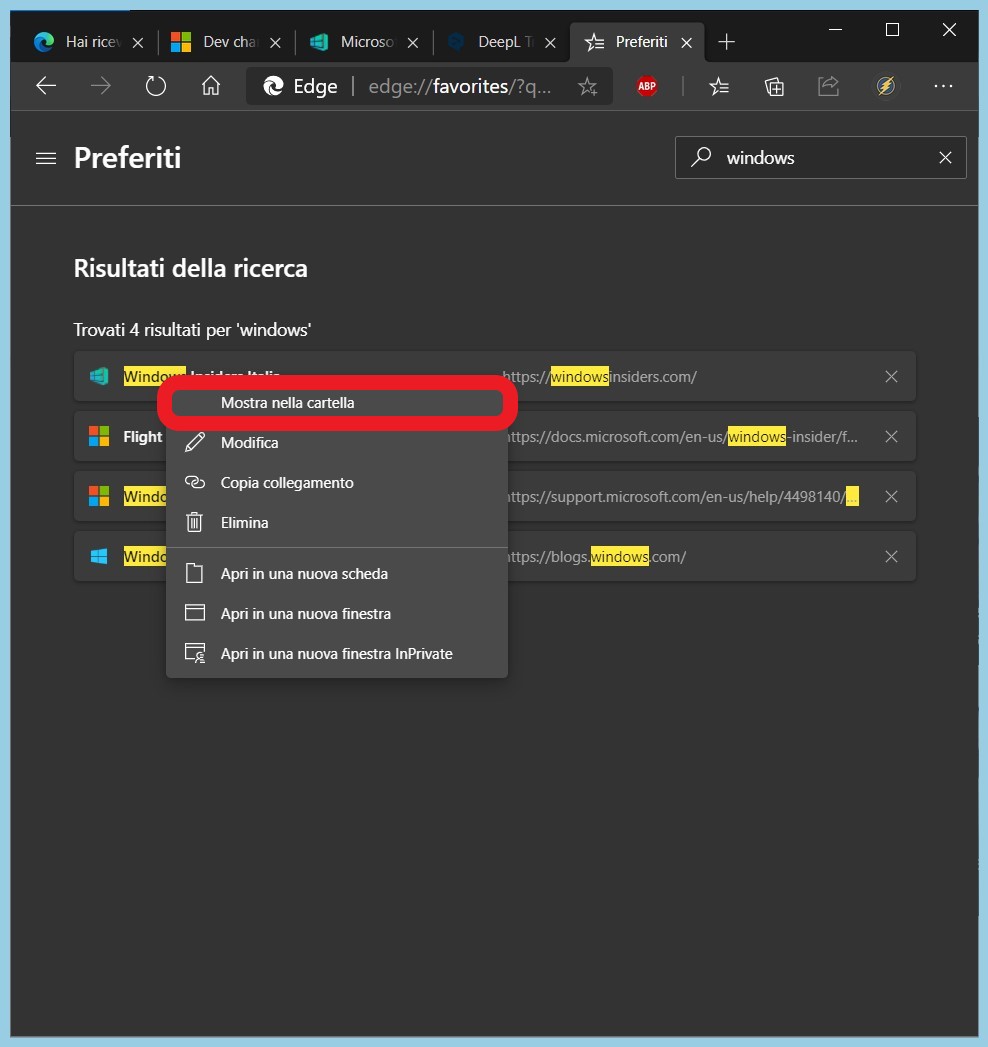Open the lightning bolt profile icon
Viewport: 988px width, 1047px height.
pyautogui.click(x=886, y=86)
